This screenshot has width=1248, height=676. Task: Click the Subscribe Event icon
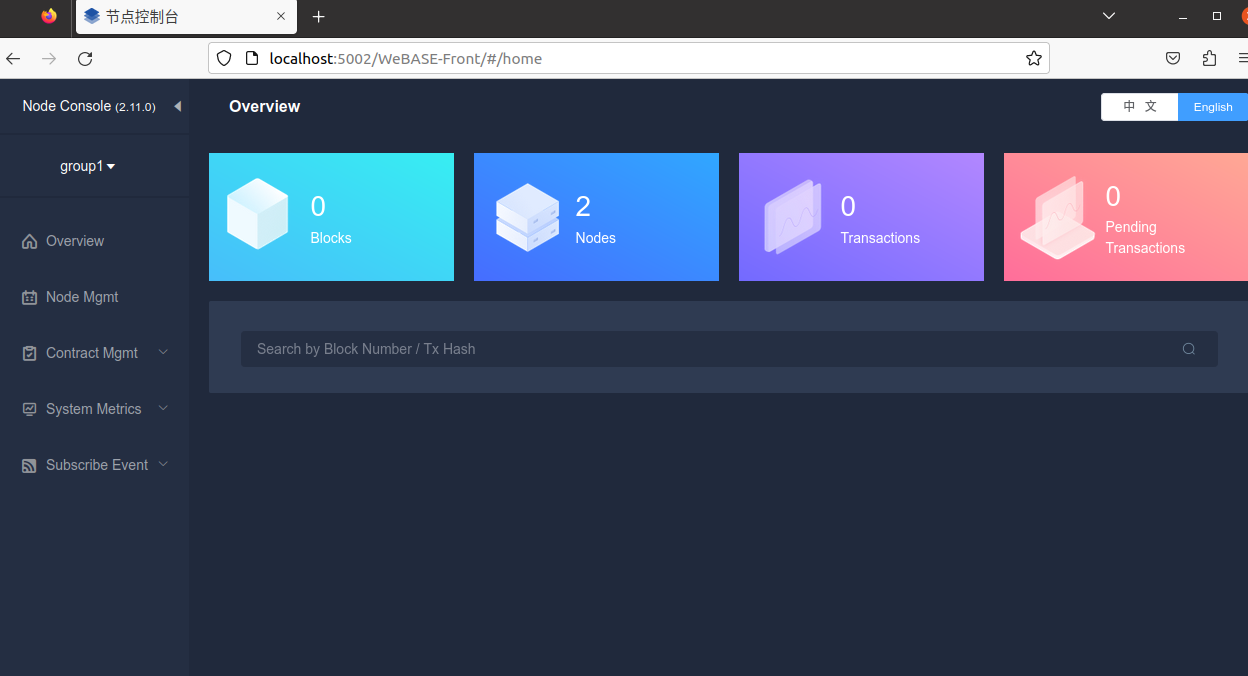28,464
